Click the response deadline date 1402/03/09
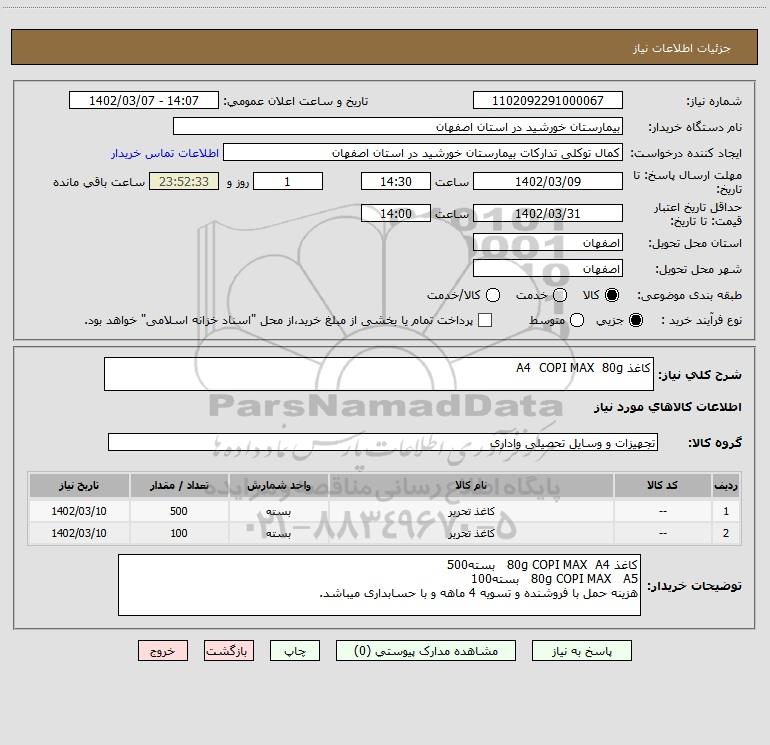This screenshot has width=770, height=745. 548,181
